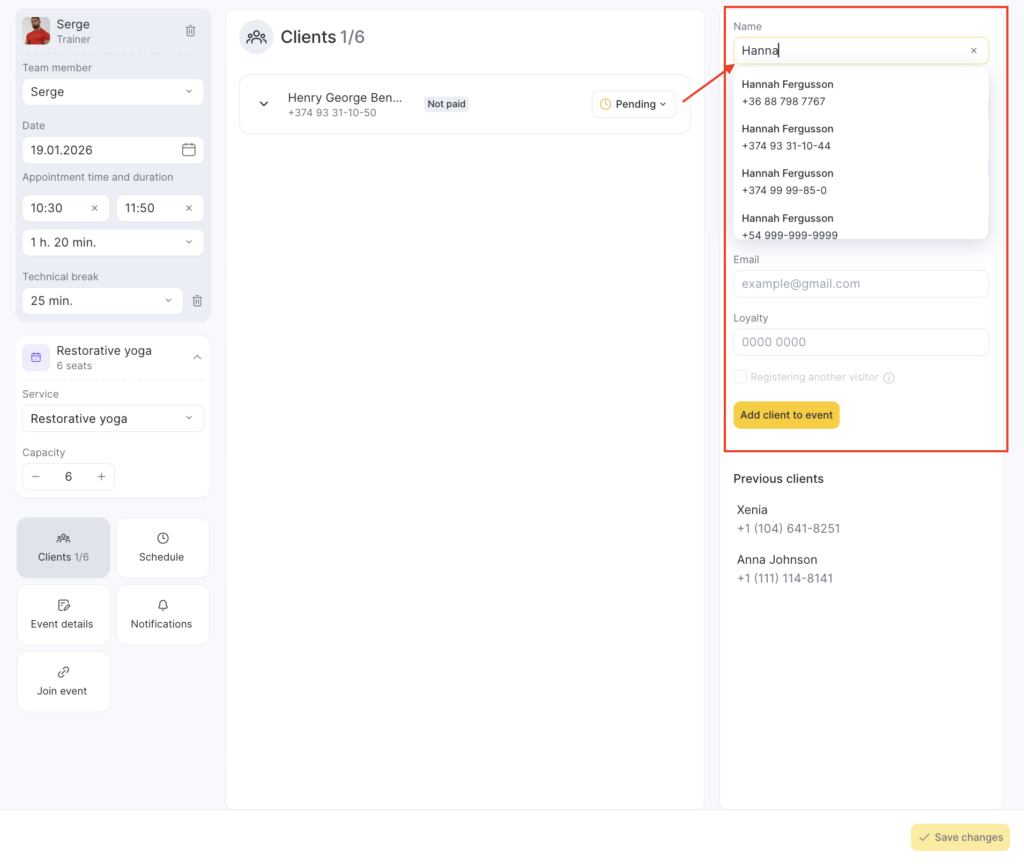Open the date calendar picker icon
This screenshot has width=1024, height=865.
[188, 150]
